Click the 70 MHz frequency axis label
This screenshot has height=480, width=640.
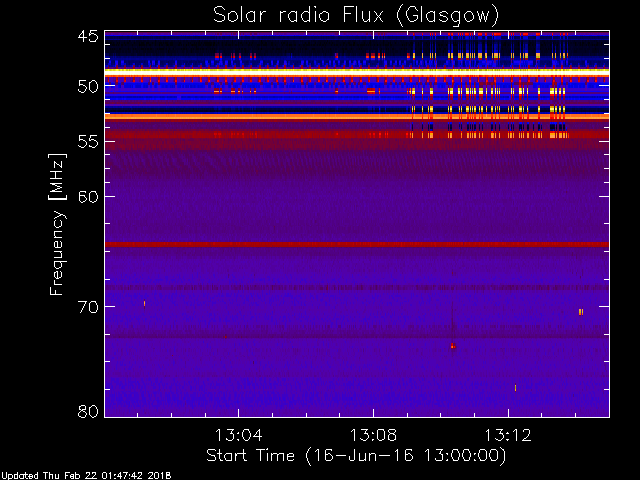88,307
